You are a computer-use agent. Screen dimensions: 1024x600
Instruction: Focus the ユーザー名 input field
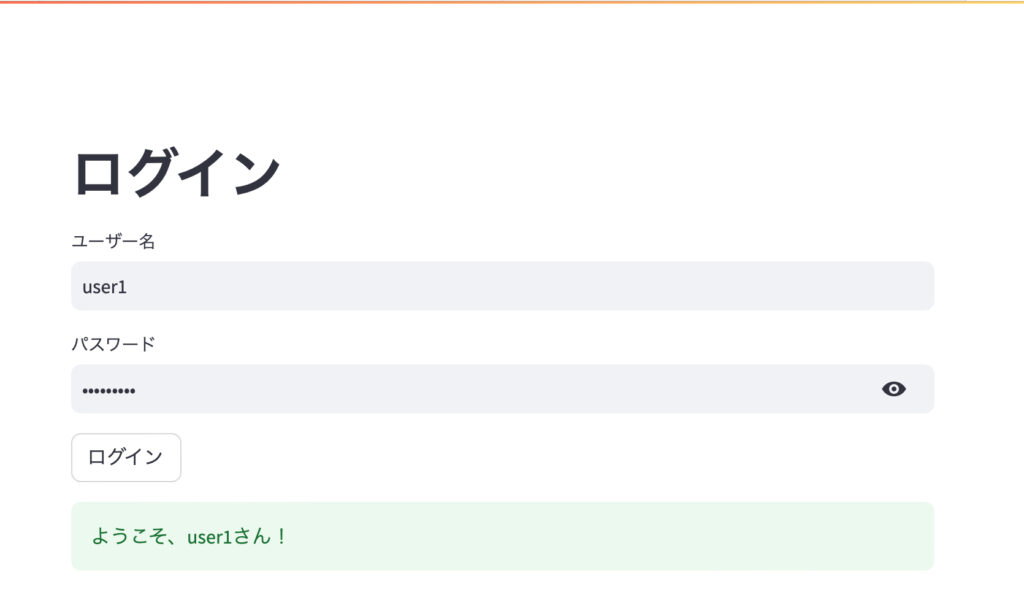[502, 287]
